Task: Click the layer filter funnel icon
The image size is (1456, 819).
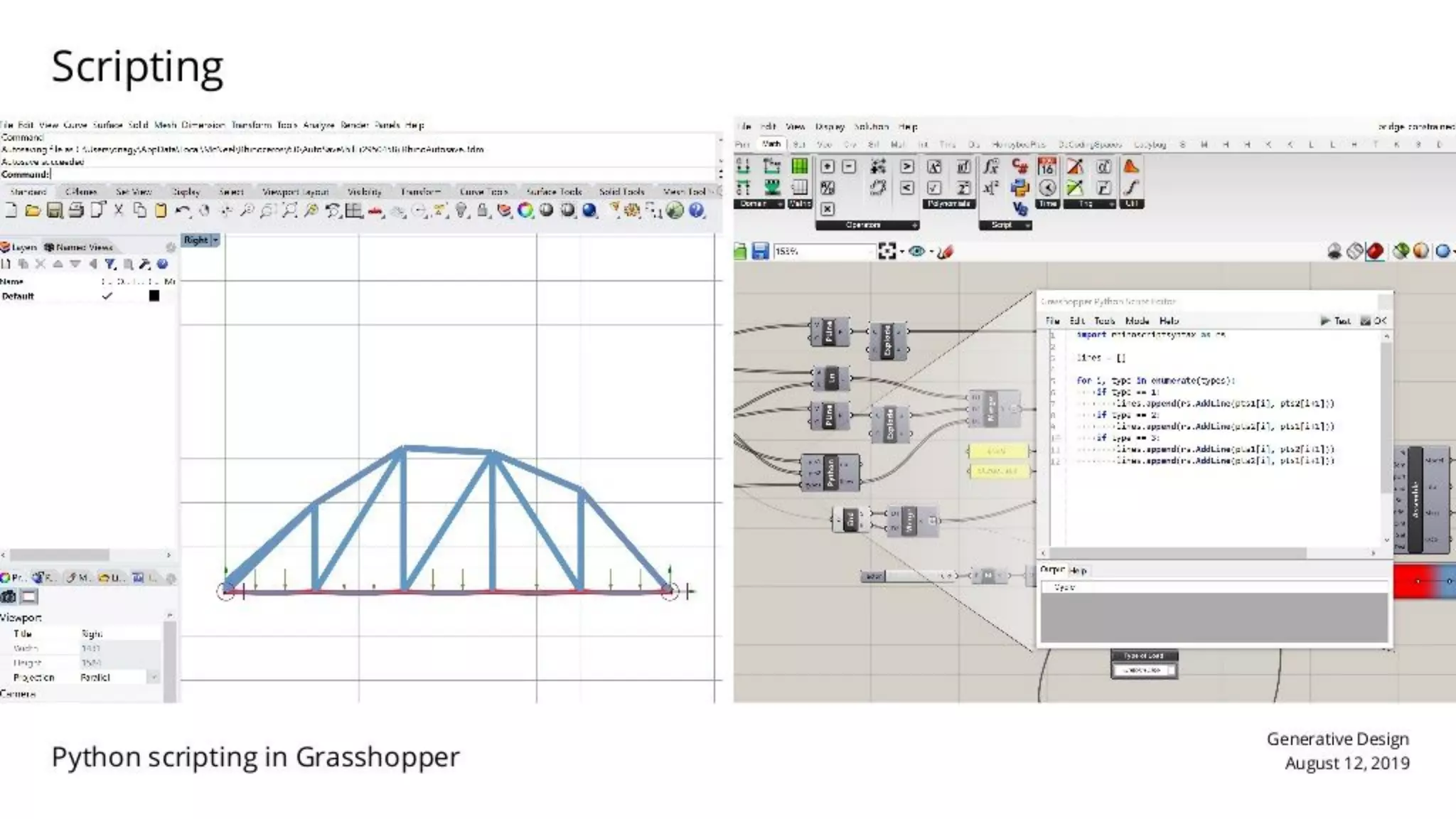Action: pos(110,264)
